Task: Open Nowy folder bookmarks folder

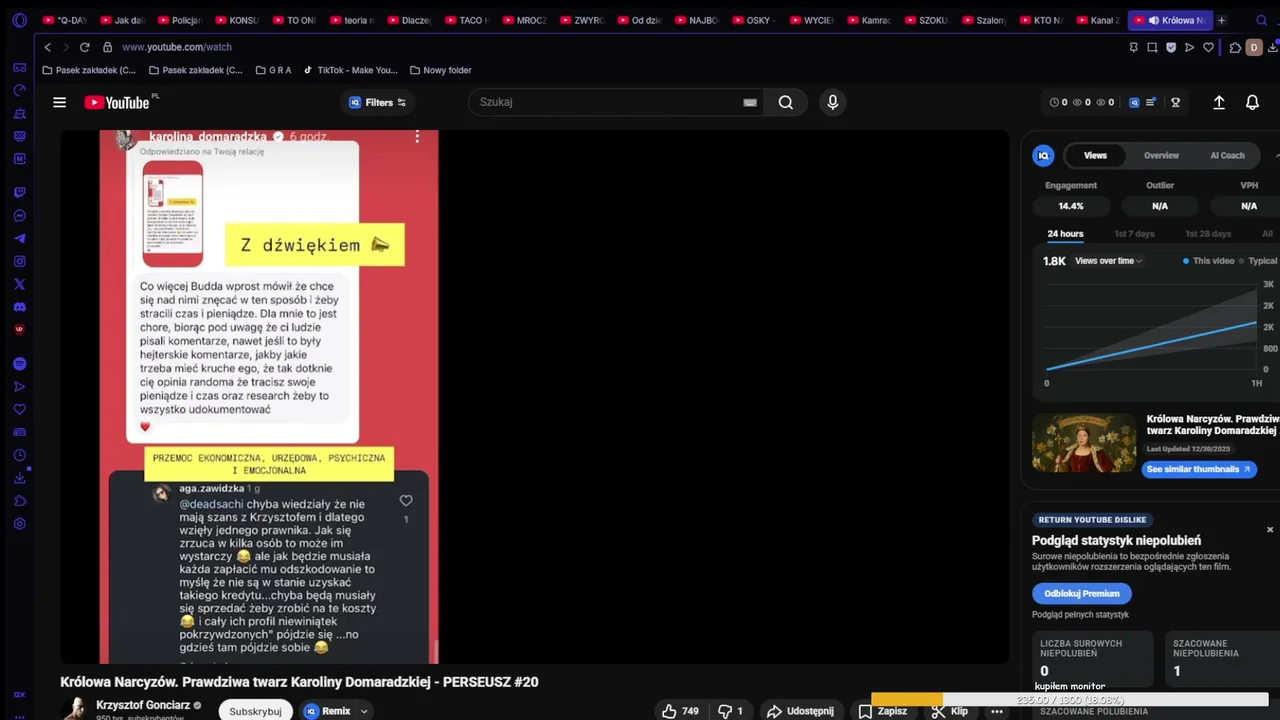Action: point(440,70)
